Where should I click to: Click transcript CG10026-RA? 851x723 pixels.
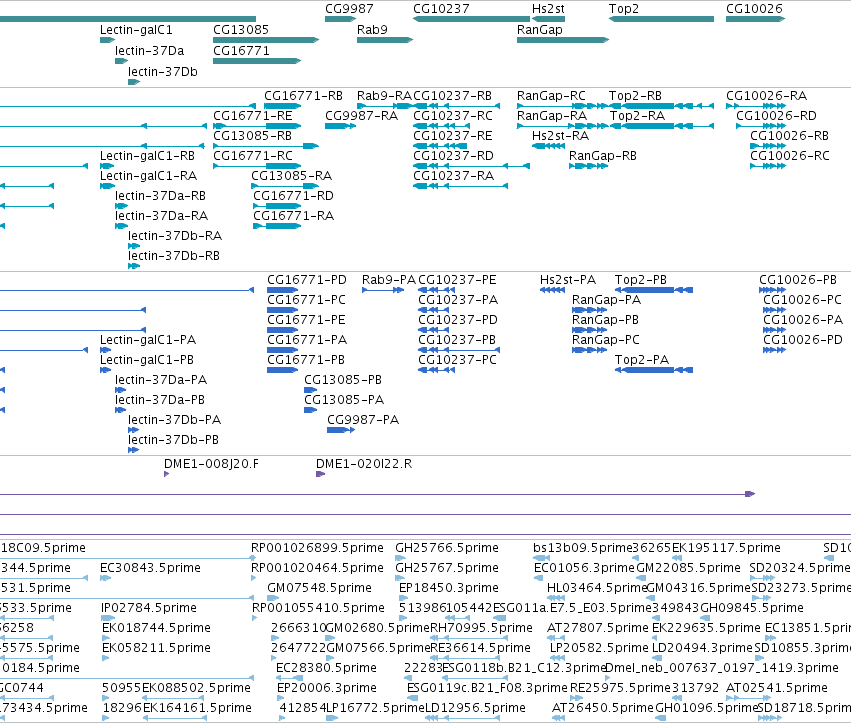click(x=766, y=96)
